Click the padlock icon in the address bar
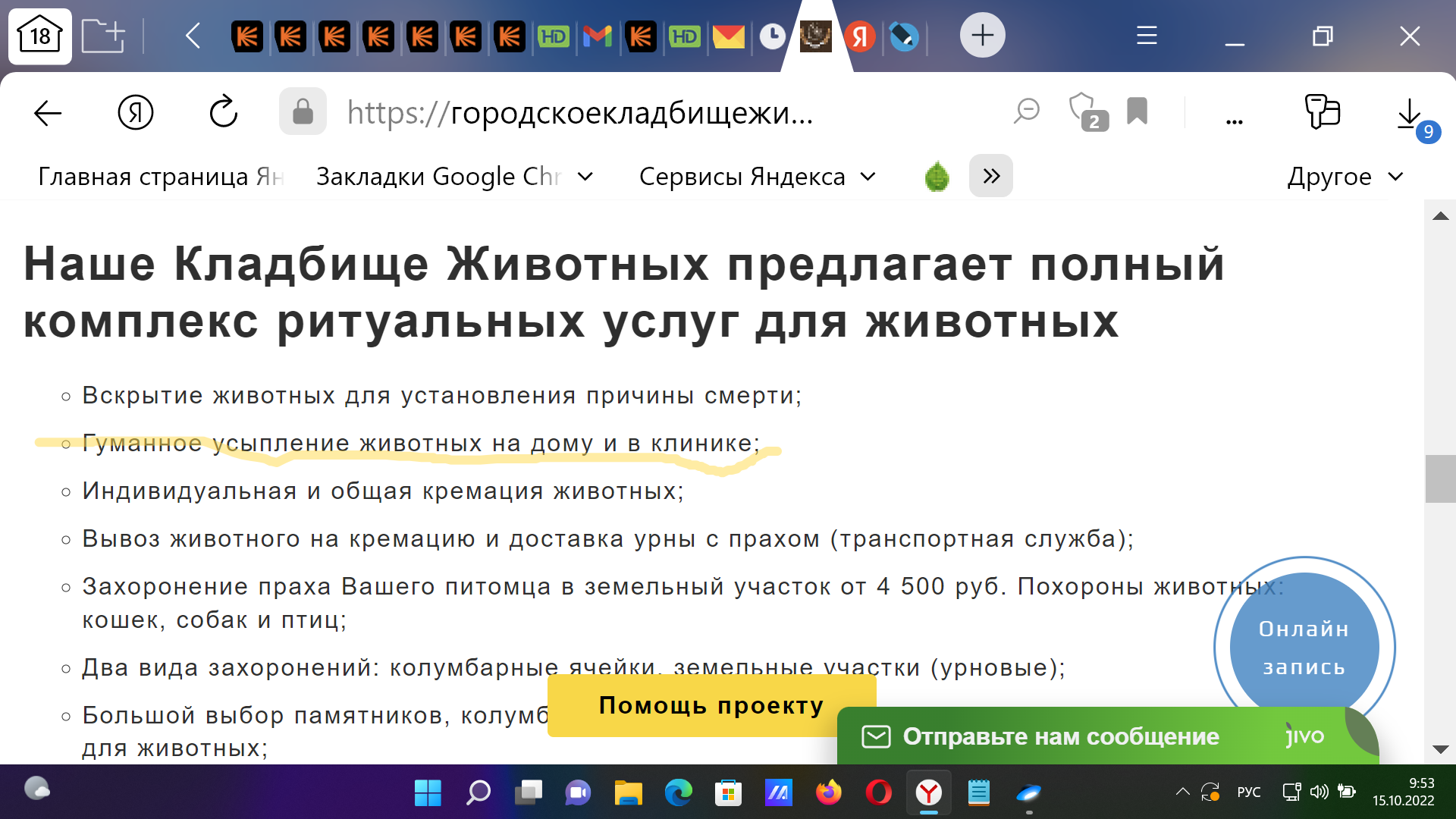 [303, 112]
